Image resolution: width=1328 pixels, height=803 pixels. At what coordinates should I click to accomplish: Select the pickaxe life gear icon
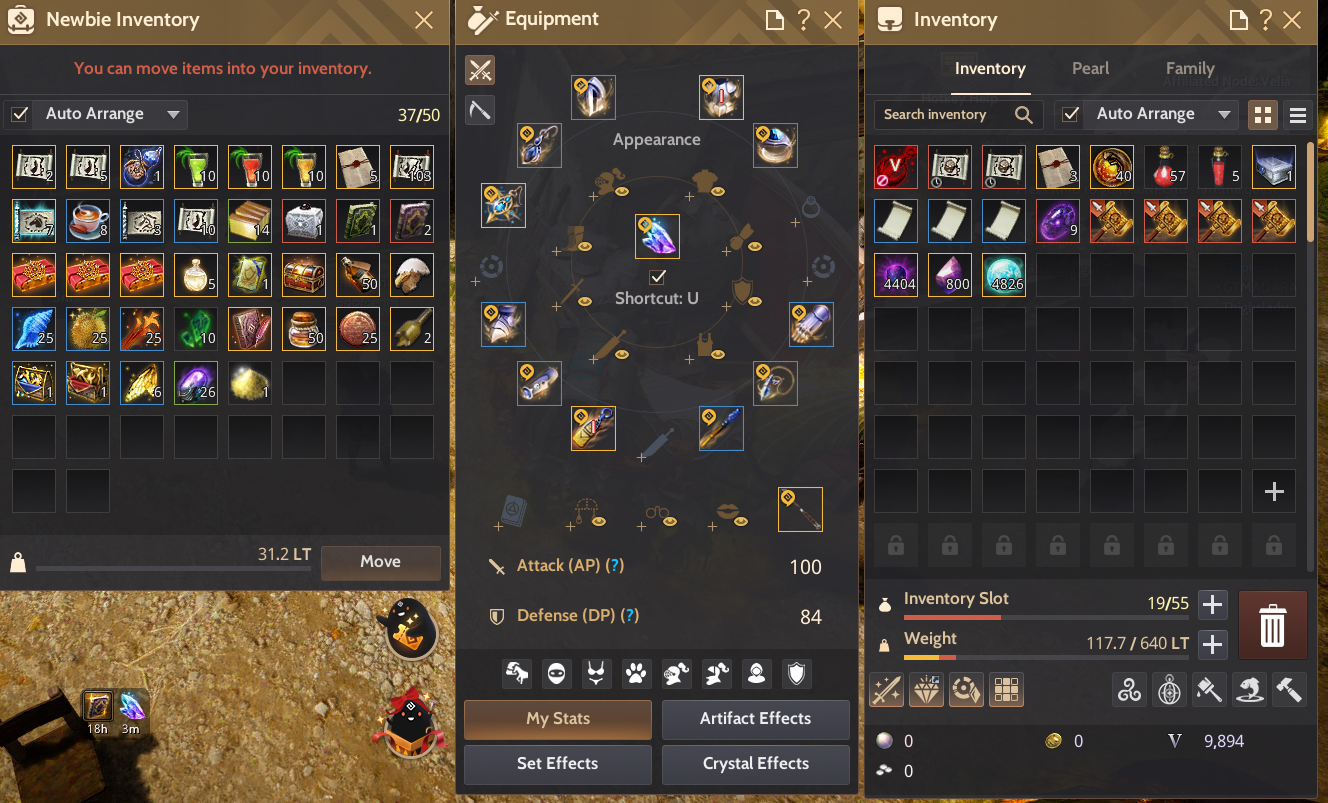pyautogui.click(x=480, y=110)
